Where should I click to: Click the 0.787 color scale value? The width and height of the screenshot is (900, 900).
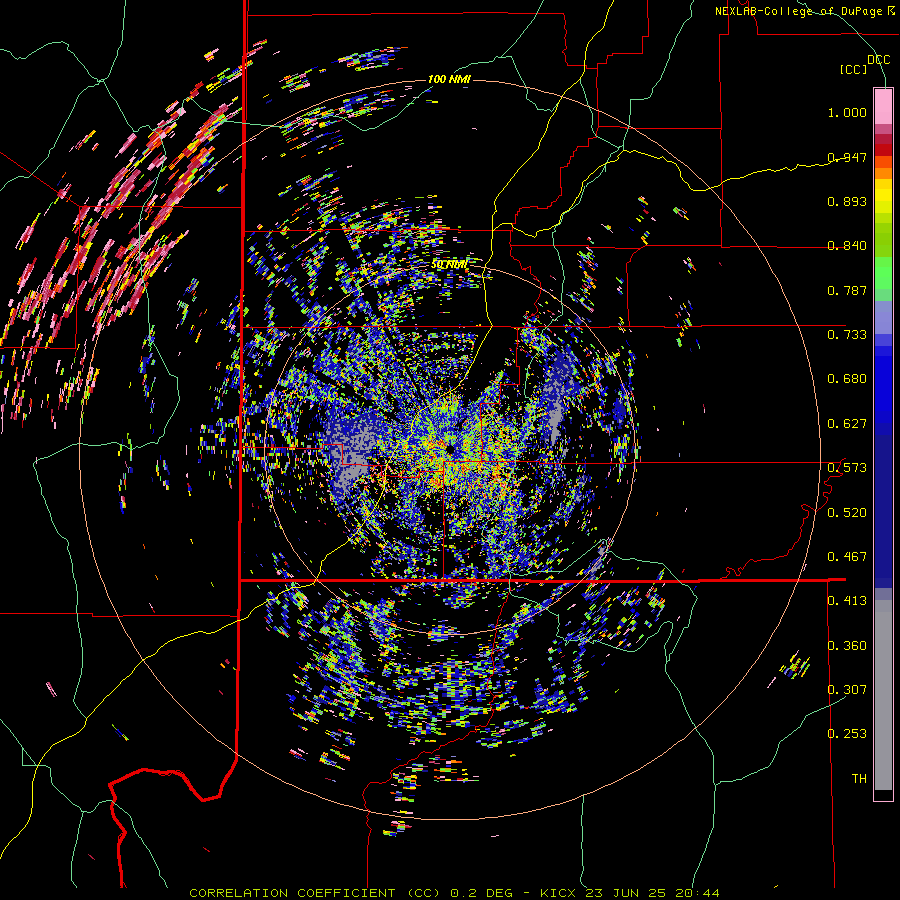847,290
